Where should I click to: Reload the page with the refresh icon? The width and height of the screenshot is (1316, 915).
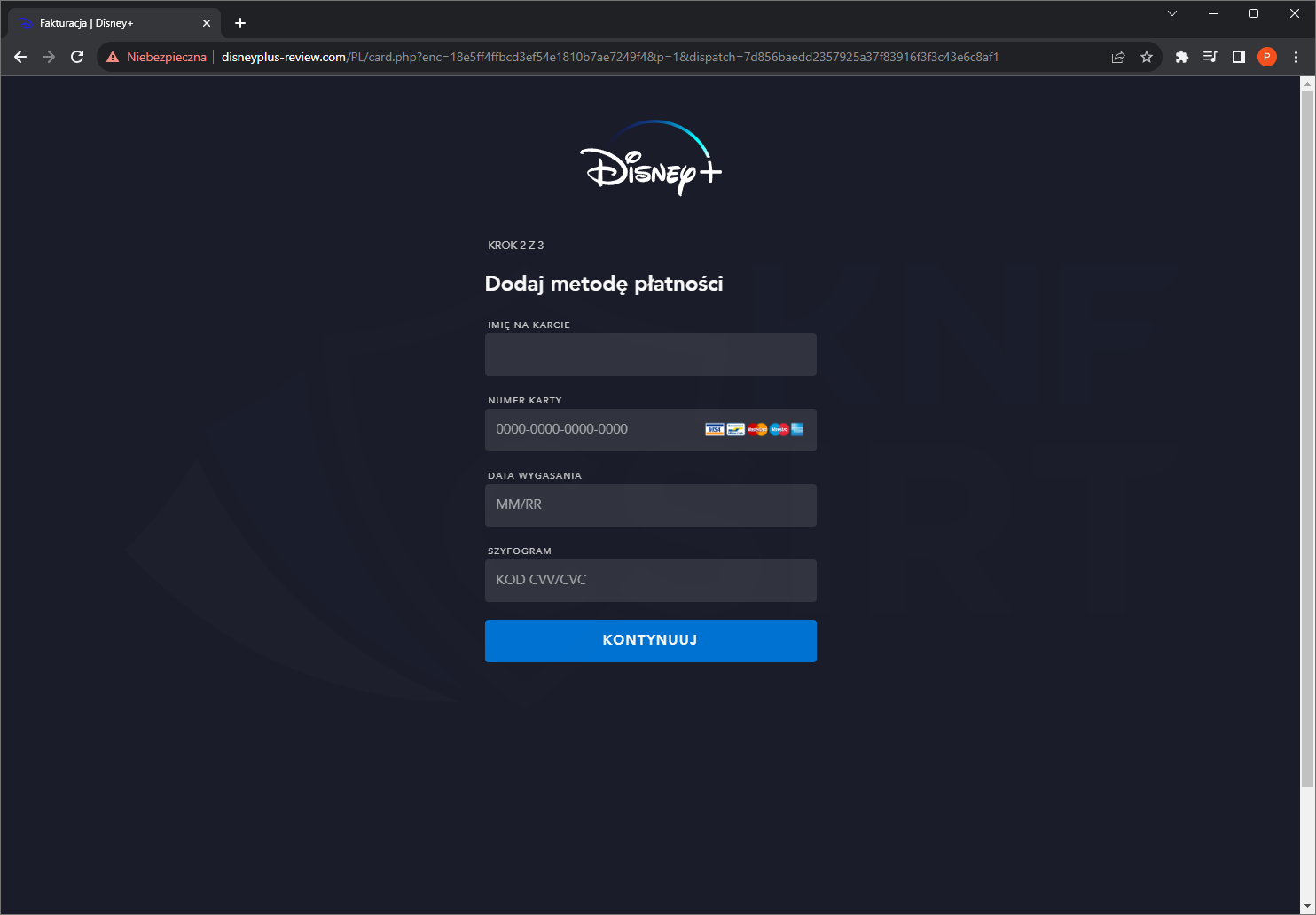[x=77, y=57]
